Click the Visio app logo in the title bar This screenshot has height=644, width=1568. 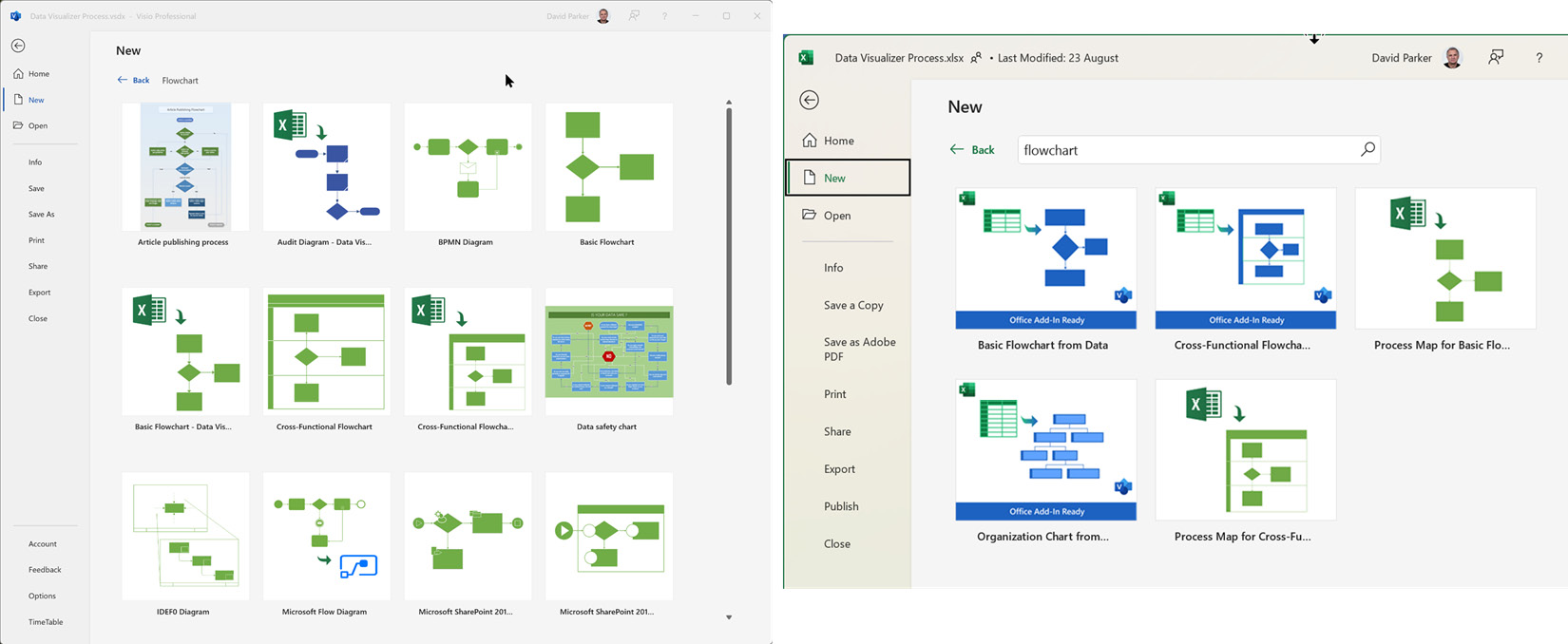pyautogui.click(x=15, y=16)
